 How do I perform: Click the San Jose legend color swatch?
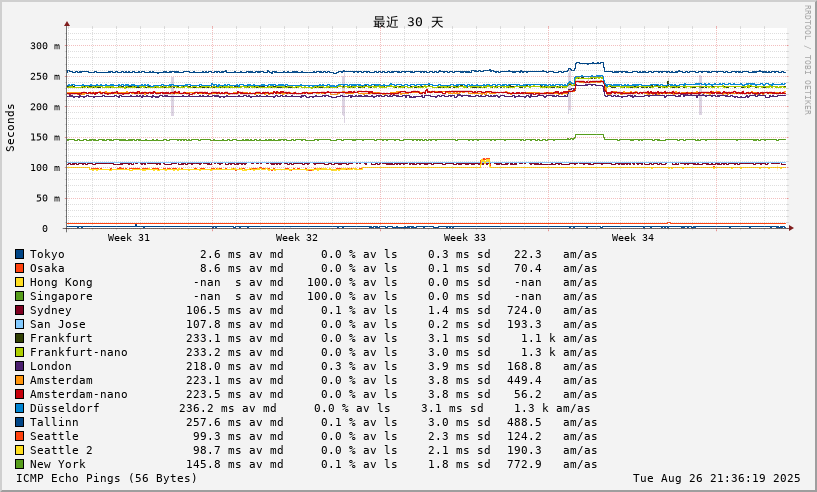click(x=19, y=325)
